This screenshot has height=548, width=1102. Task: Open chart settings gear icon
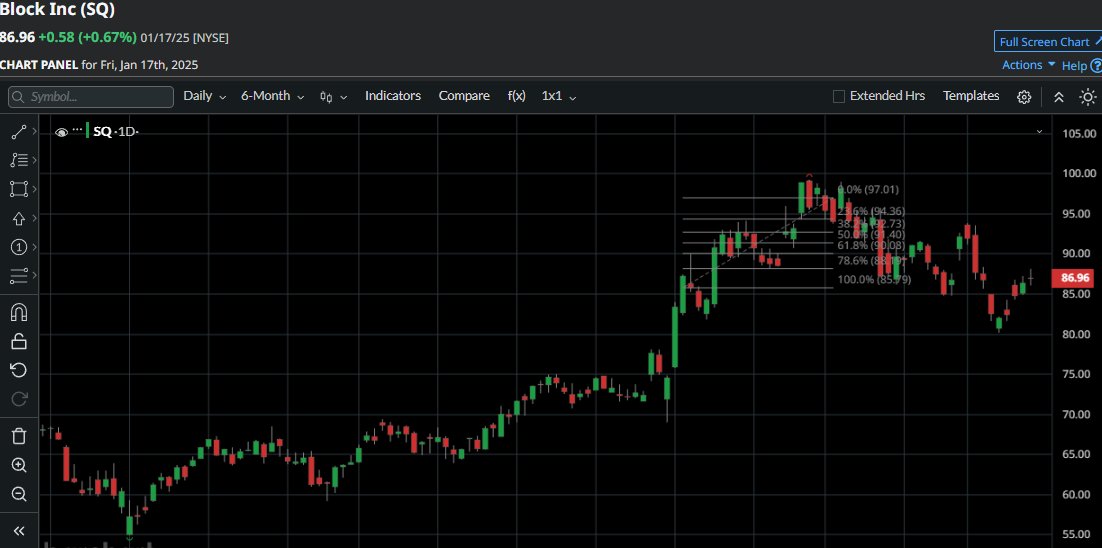coord(1024,97)
